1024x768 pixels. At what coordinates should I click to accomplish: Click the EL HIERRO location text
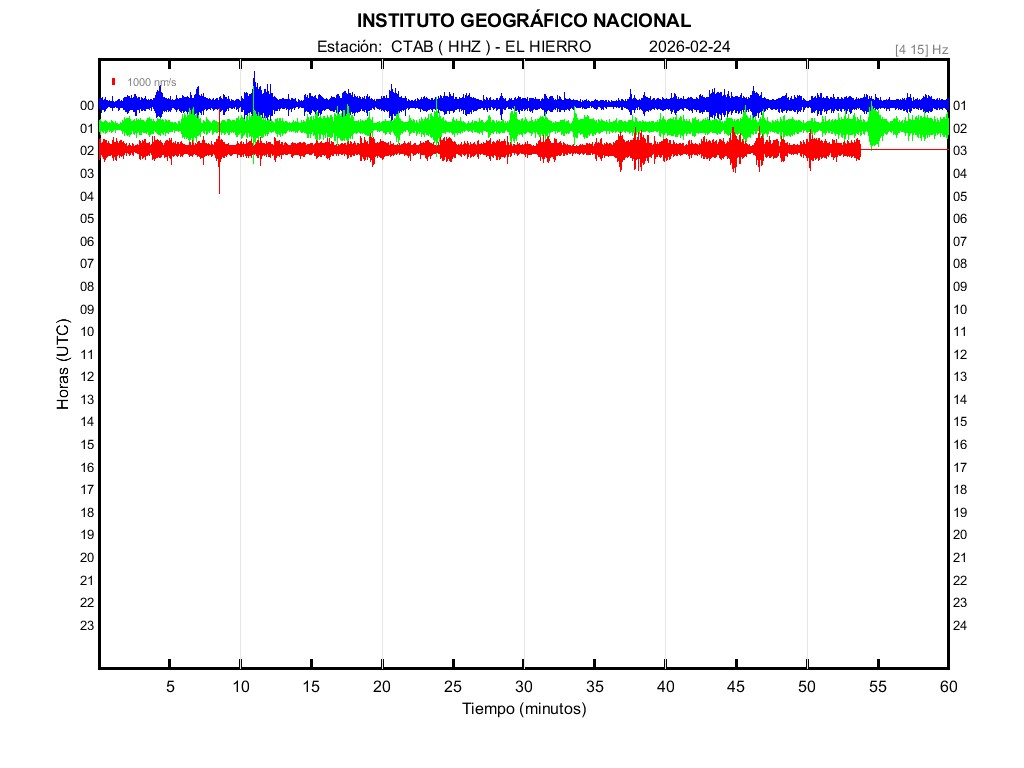[548, 47]
